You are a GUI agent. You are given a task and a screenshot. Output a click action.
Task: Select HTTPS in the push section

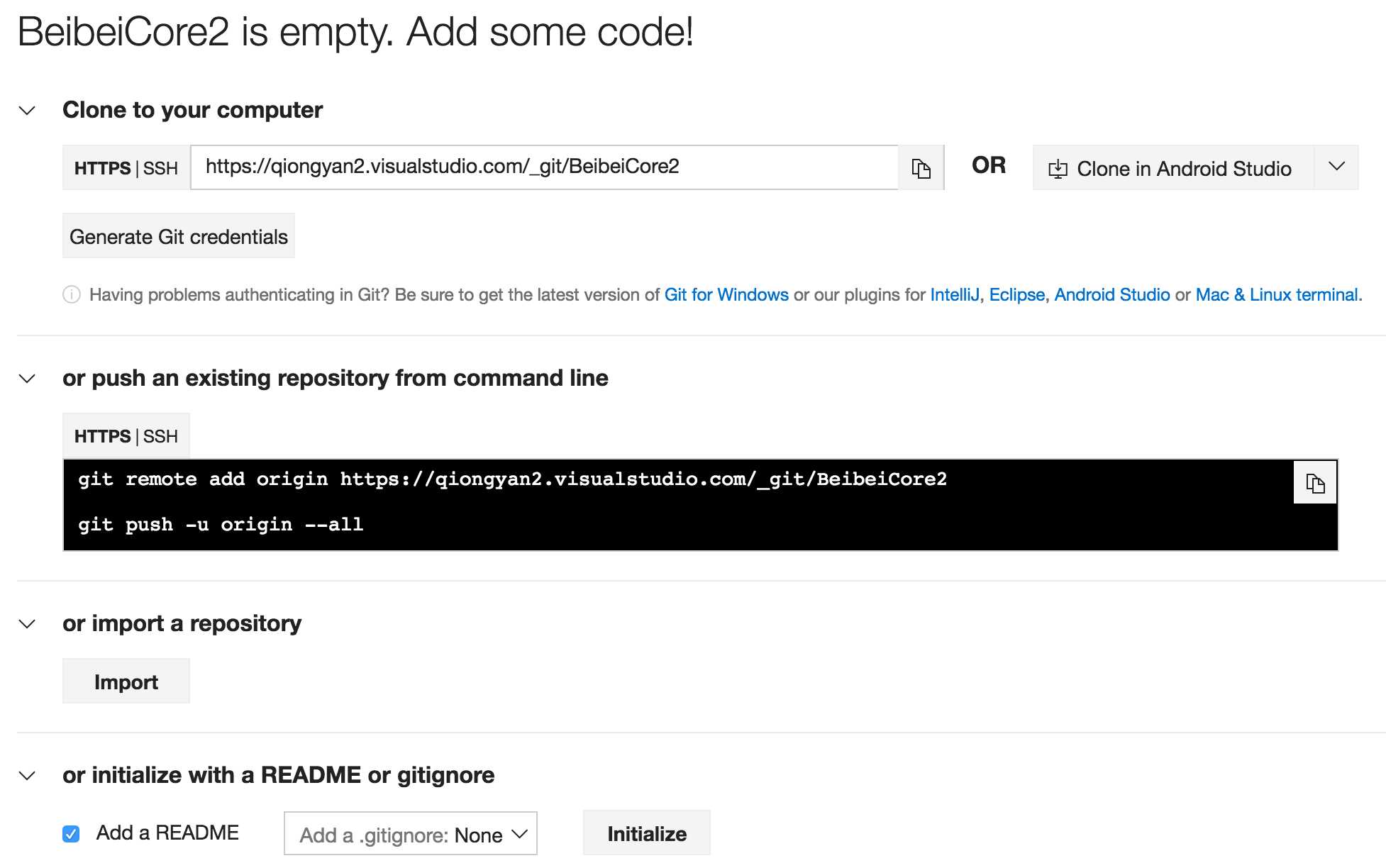click(102, 436)
